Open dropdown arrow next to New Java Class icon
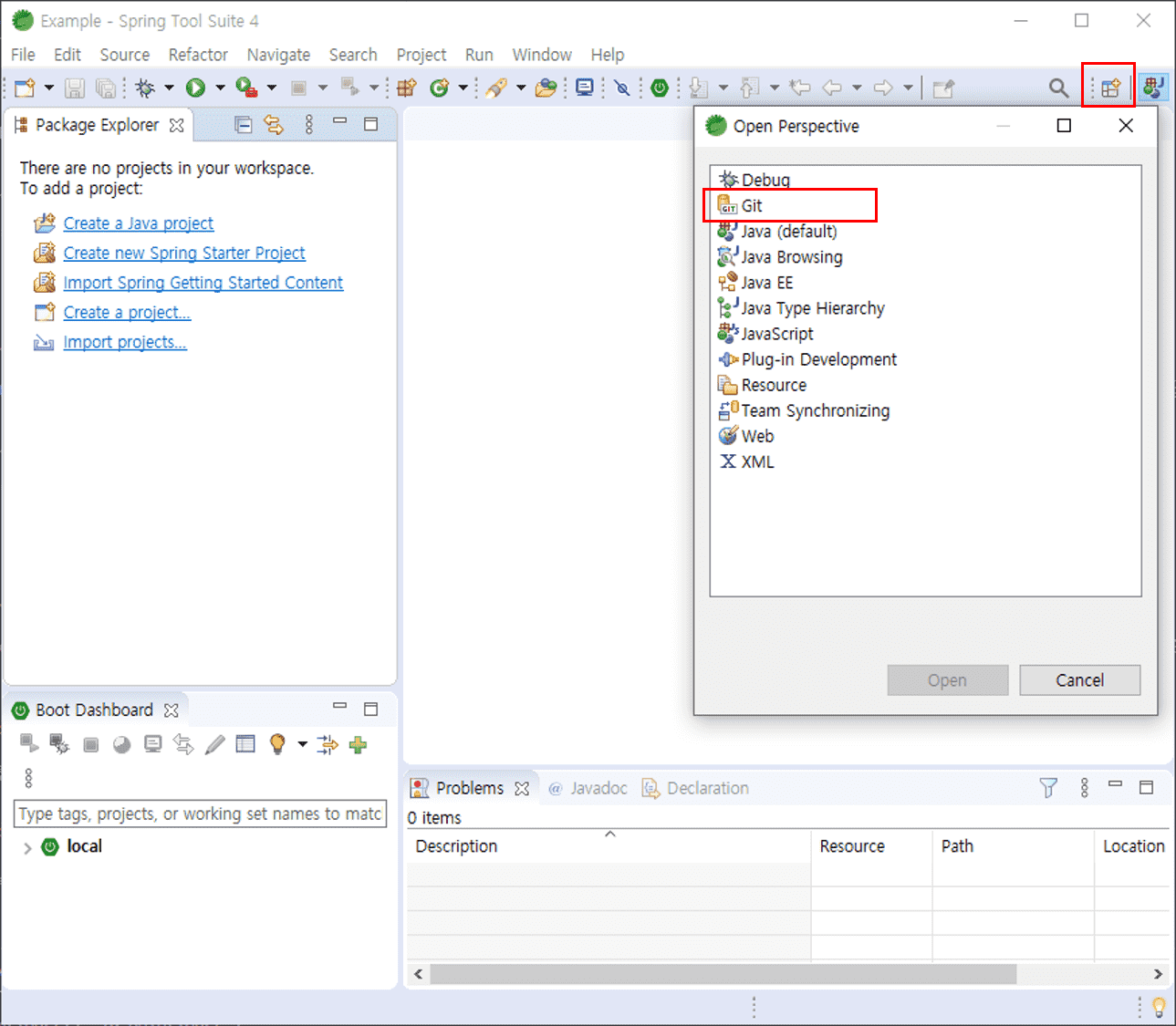 click(463, 88)
